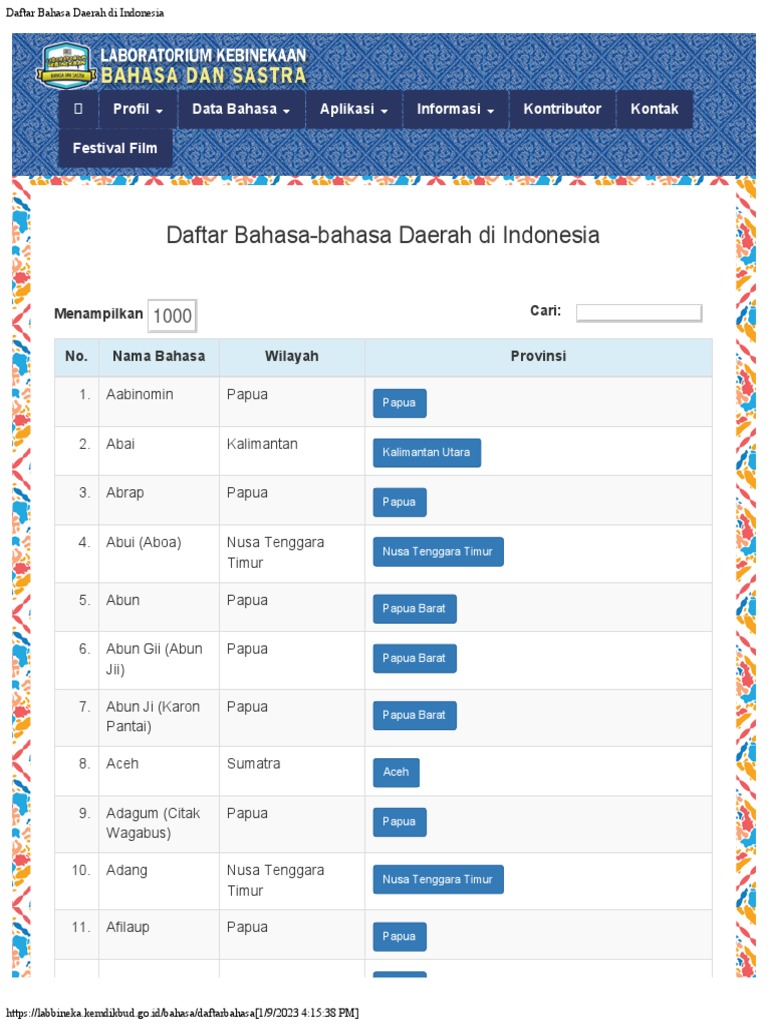
Task: Go to the Kontributor page
Action: tap(562, 109)
